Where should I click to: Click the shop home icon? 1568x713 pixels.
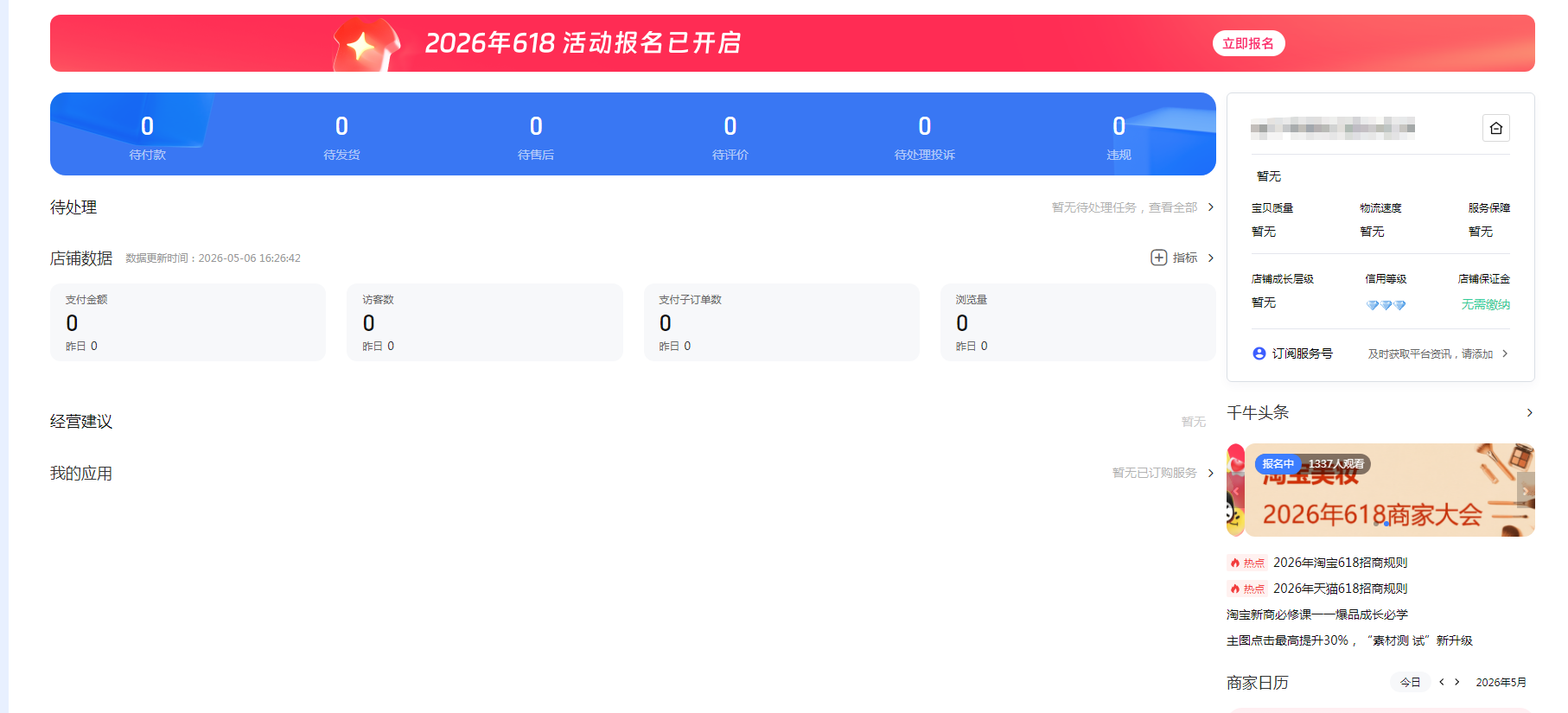(x=1496, y=128)
